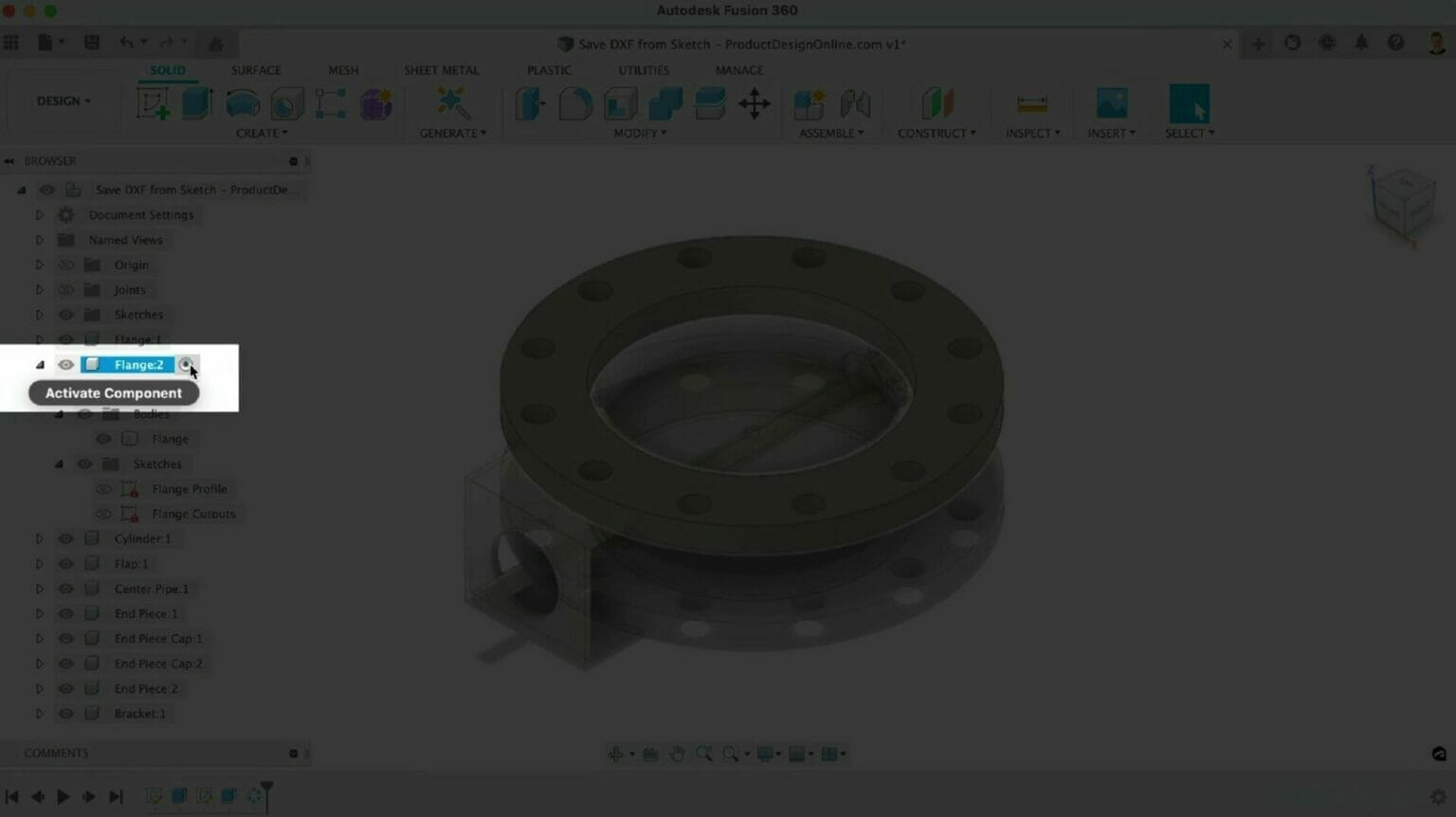1456x817 pixels.
Task: Open the DESIGN workspace dropdown
Action: point(63,100)
